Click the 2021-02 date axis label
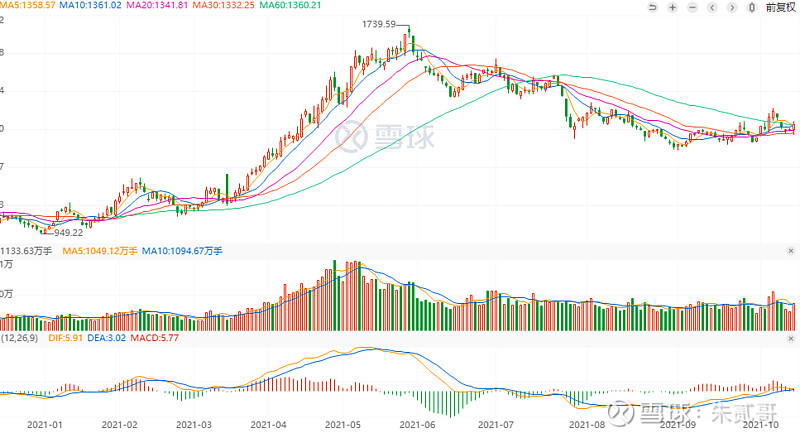The height and width of the screenshot is (438, 800). [119, 425]
